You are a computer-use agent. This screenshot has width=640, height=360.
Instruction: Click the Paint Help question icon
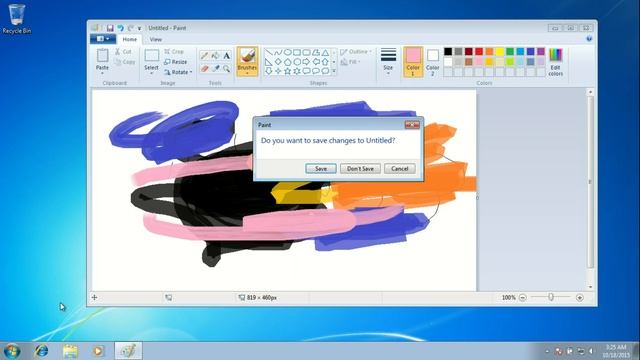pyautogui.click(x=589, y=39)
